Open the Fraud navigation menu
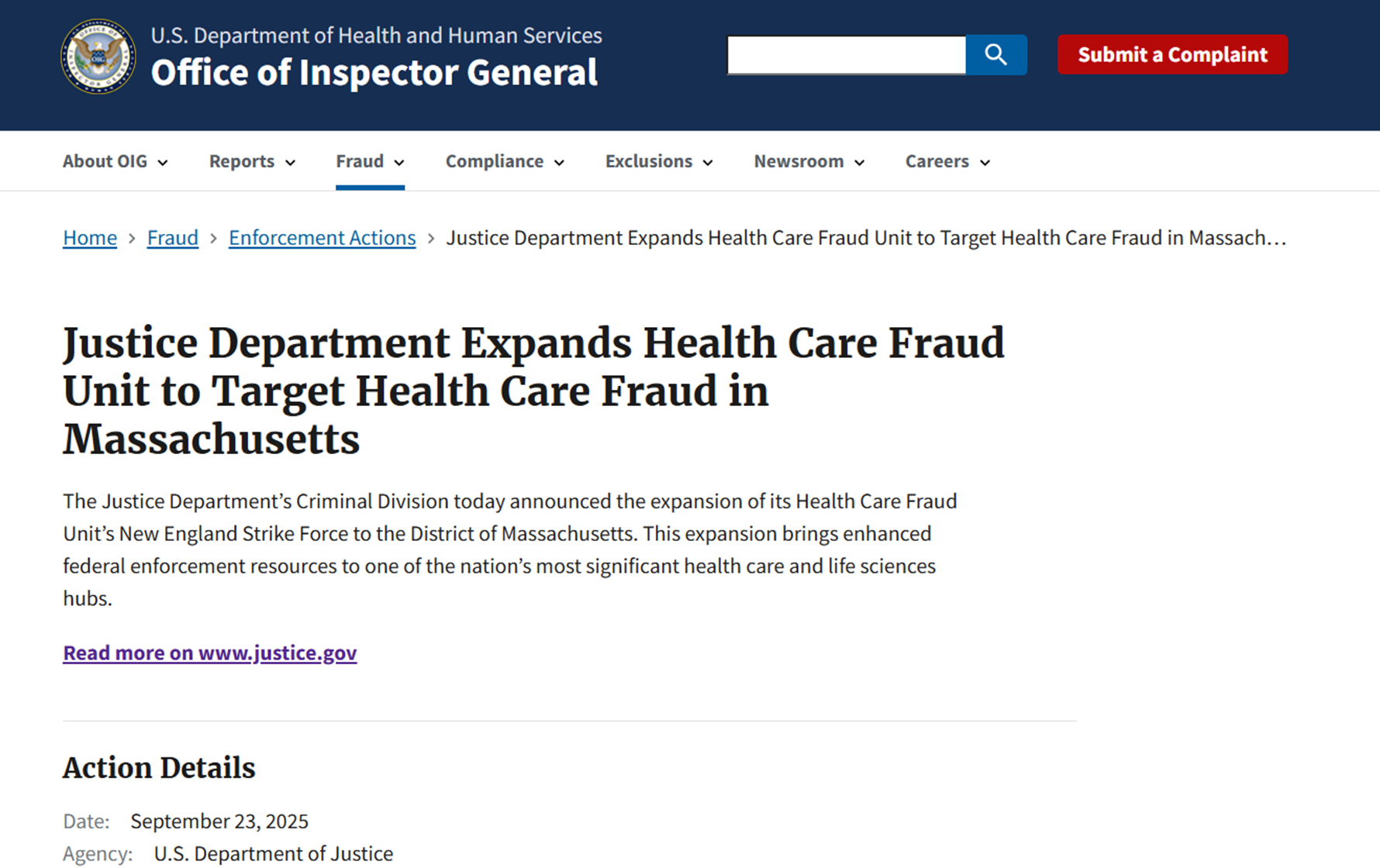The height and width of the screenshot is (868, 1380). point(360,161)
